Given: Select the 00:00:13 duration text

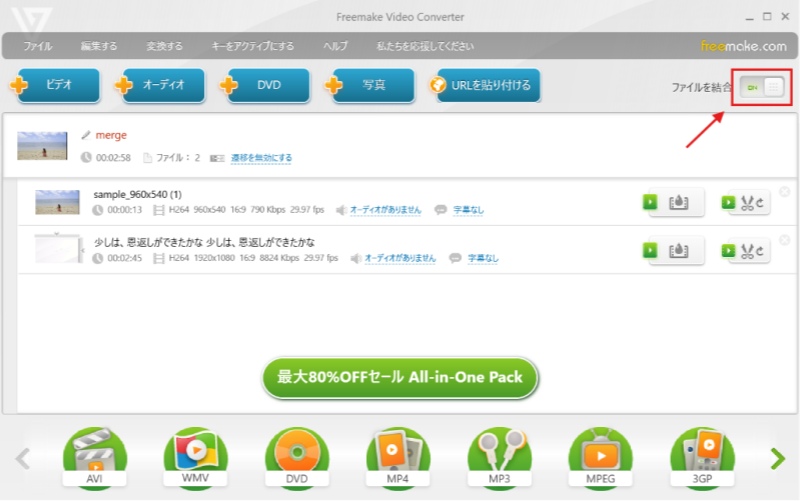Looking at the screenshot, I should click(x=124, y=210).
